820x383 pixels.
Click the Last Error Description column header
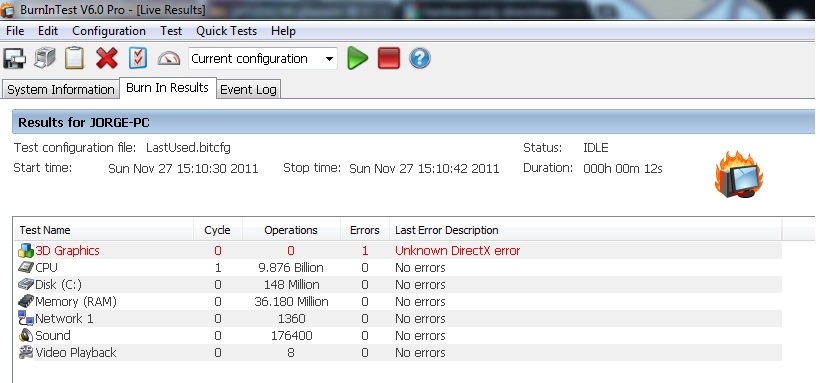coord(586,230)
